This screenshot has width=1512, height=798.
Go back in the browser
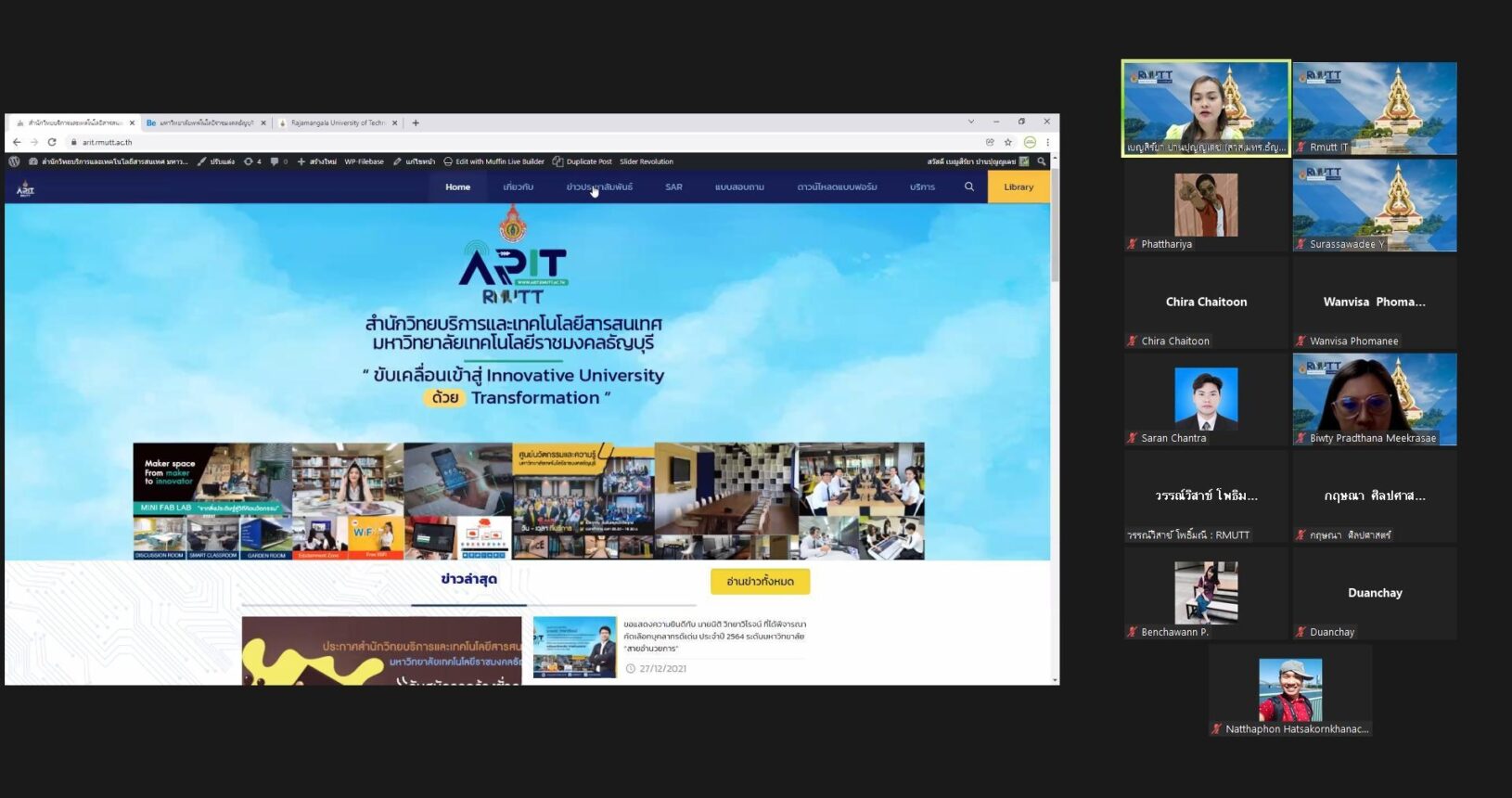(x=17, y=142)
